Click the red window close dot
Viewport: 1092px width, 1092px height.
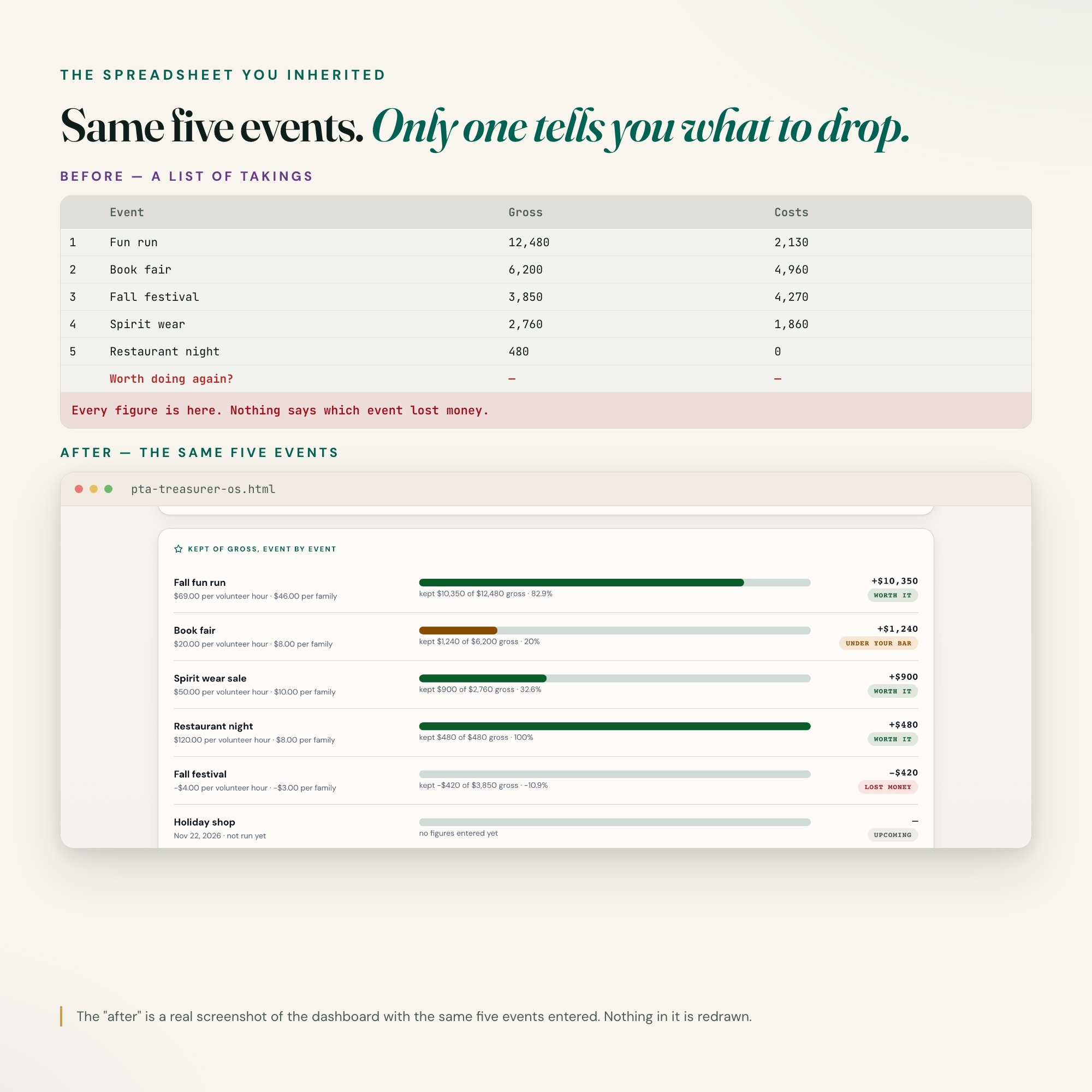pyautogui.click(x=79, y=489)
